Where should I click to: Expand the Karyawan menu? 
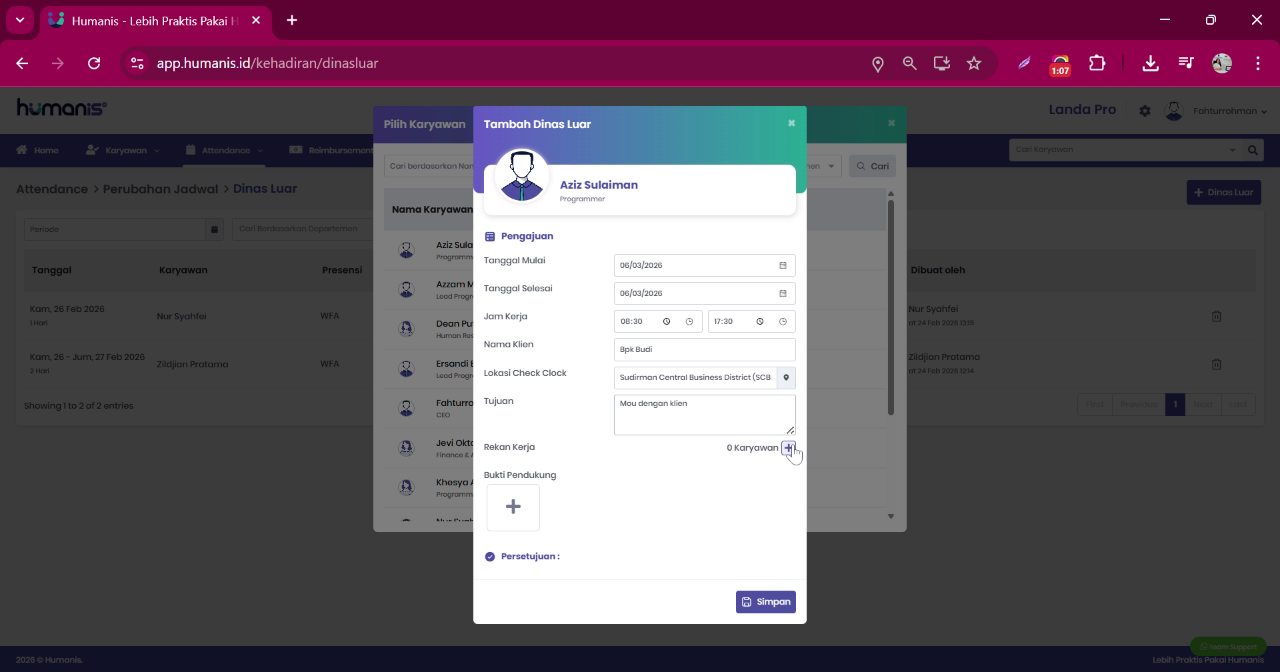pos(122,150)
